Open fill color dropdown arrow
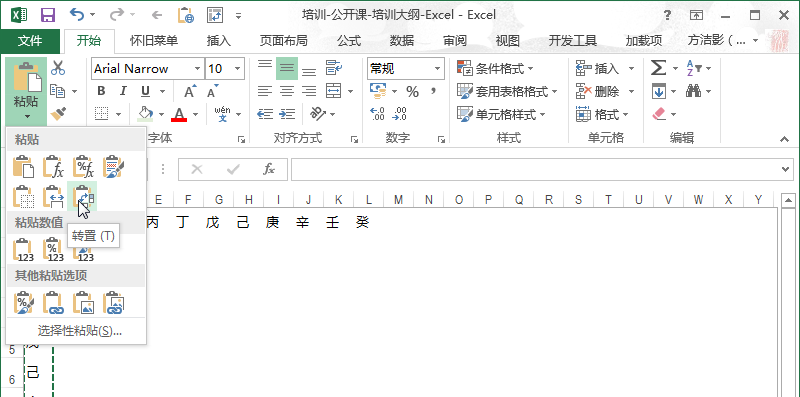The image size is (800, 397). pyautogui.click(x=162, y=114)
